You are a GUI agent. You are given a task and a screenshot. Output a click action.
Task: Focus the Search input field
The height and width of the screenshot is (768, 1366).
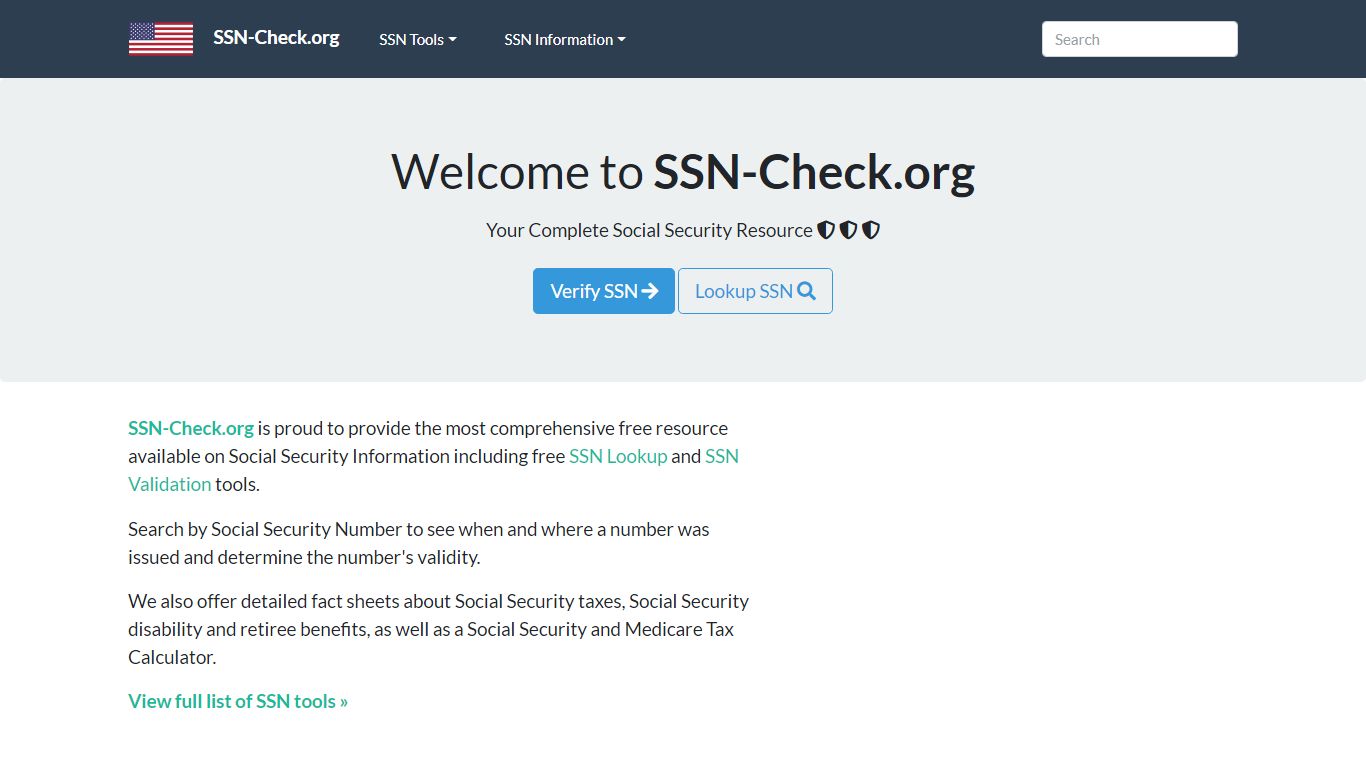[x=1140, y=39]
